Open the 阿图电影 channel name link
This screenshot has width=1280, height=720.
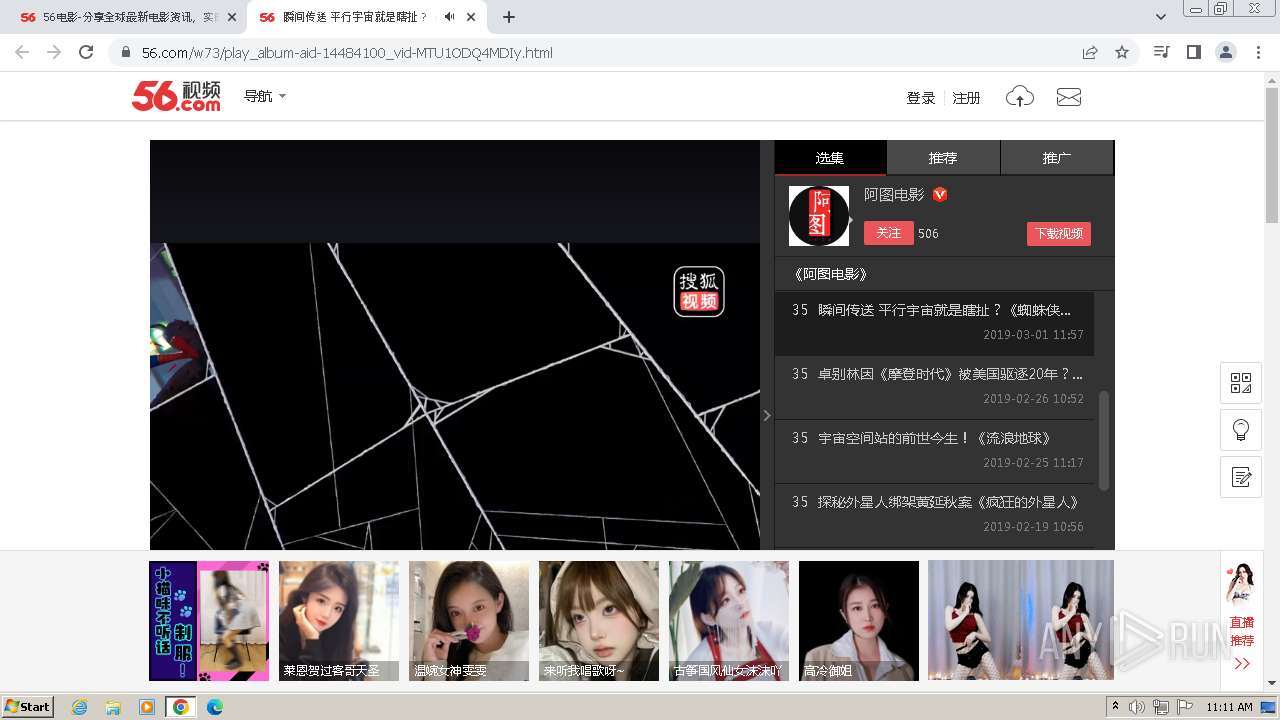pyautogui.click(x=894, y=195)
